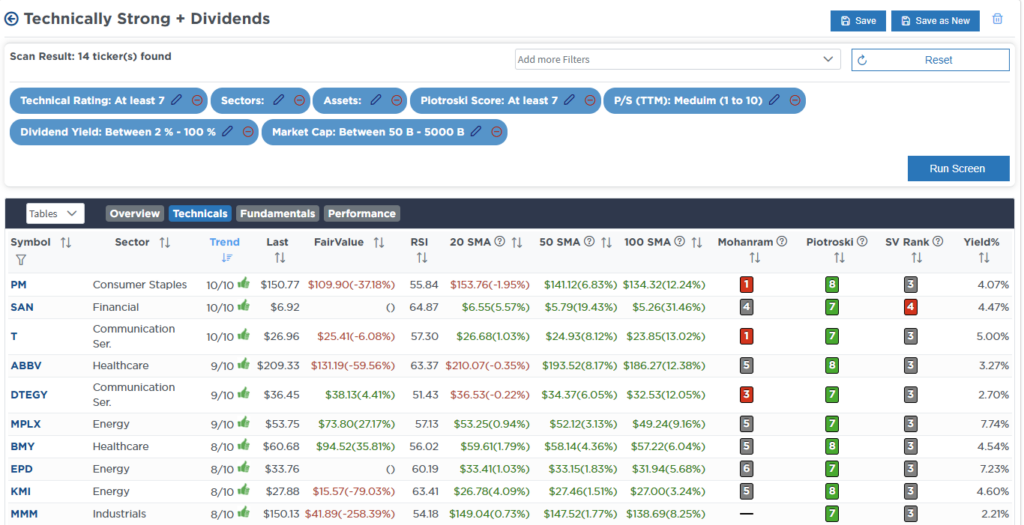Toggle sort on the RSI column
Viewport: 1024px width, 525px height.
421,258
